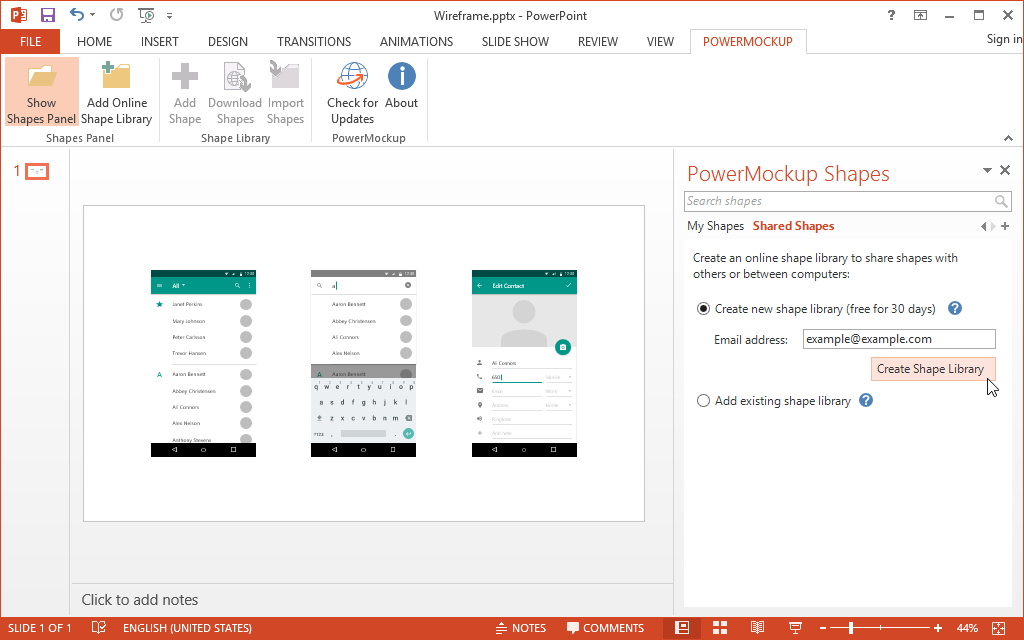Switch to Slide Sorter view in status bar
Screen dimensions: 1024x640
720,627
